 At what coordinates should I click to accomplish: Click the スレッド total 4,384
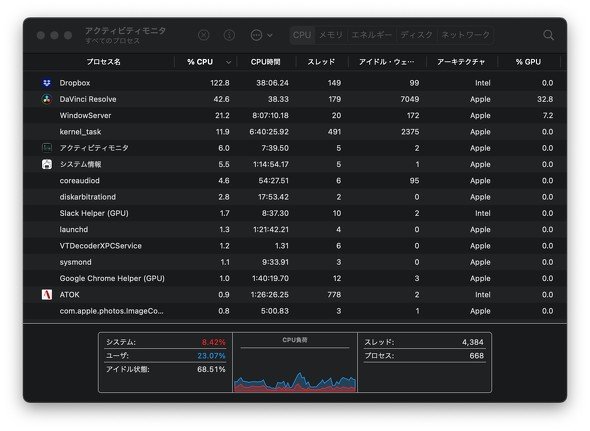pyautogui.click(x=473, y=342)
